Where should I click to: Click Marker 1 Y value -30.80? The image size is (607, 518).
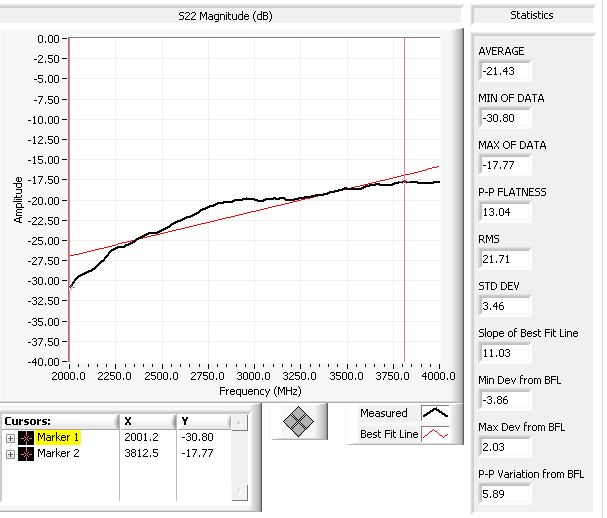[x=197, y=437]
